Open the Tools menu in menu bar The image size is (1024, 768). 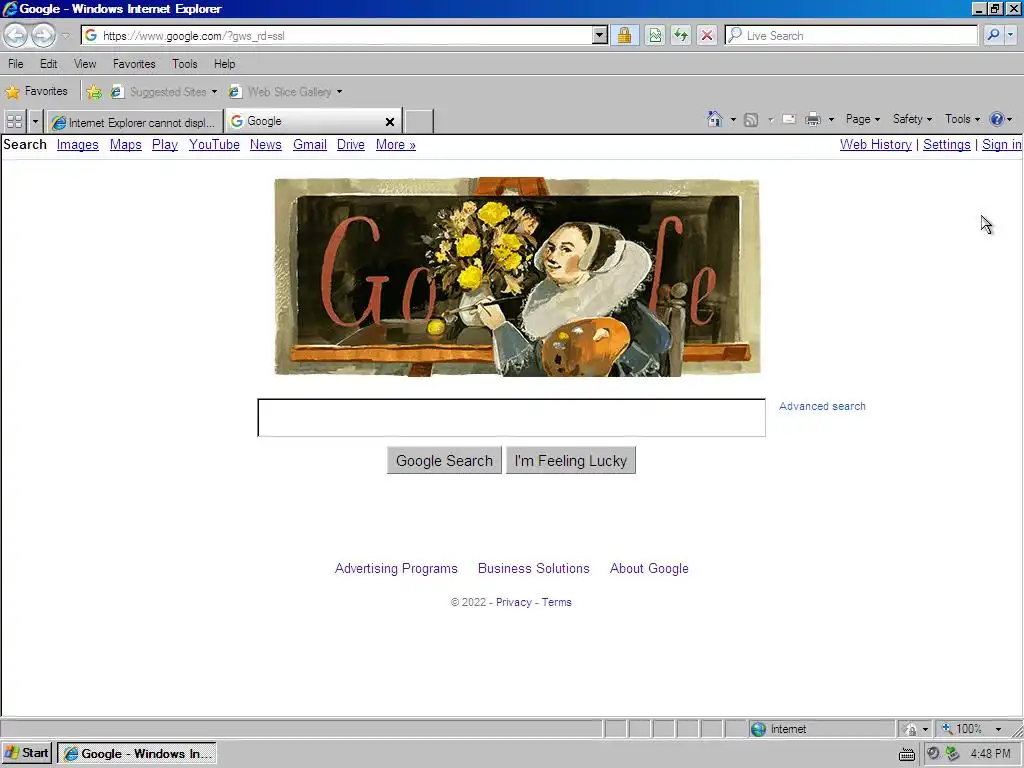(185, 64)
